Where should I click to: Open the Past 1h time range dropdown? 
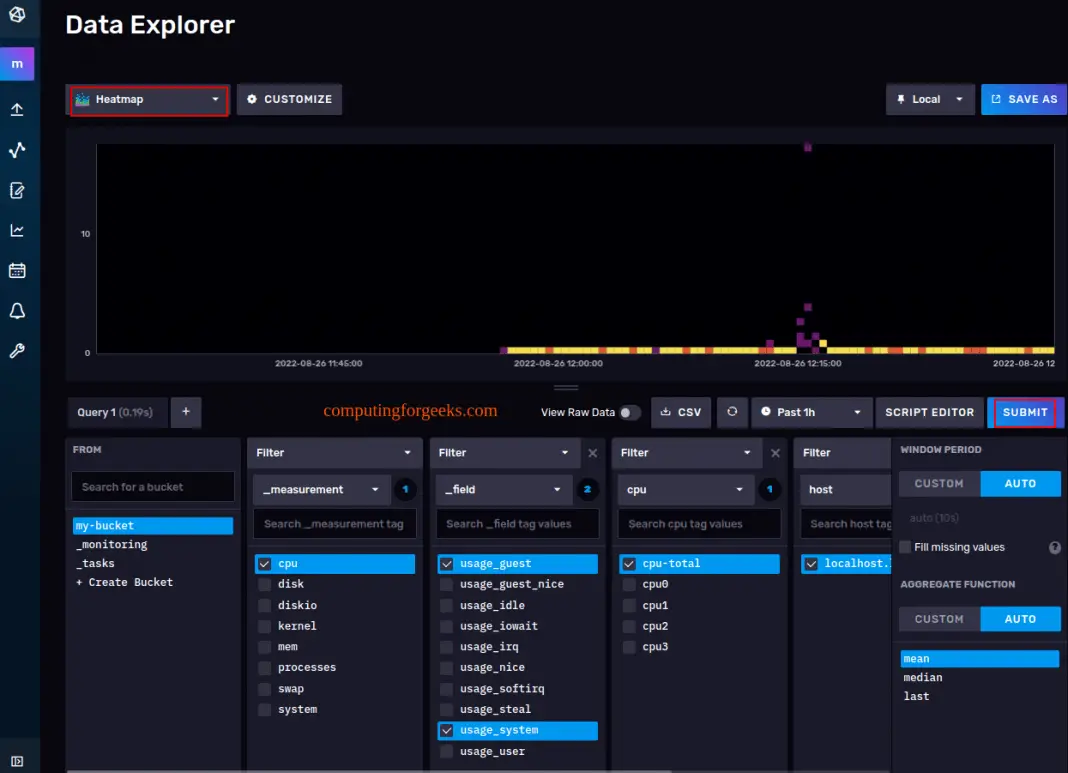810,412
